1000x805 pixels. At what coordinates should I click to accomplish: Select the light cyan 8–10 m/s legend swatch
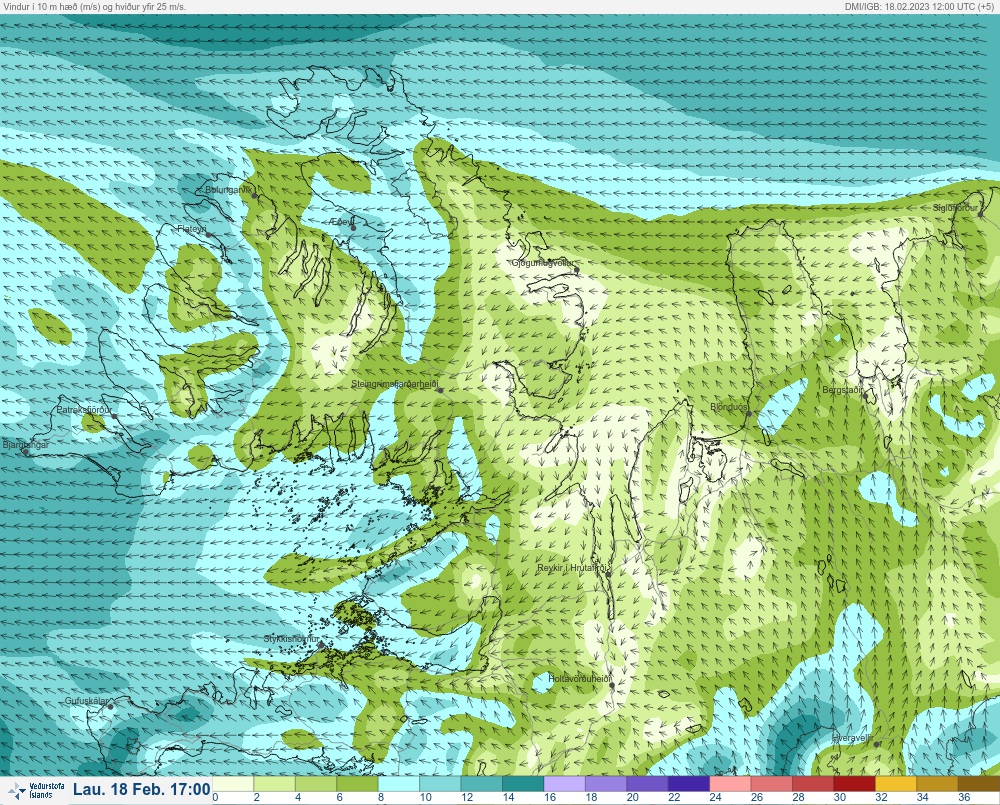399,783
